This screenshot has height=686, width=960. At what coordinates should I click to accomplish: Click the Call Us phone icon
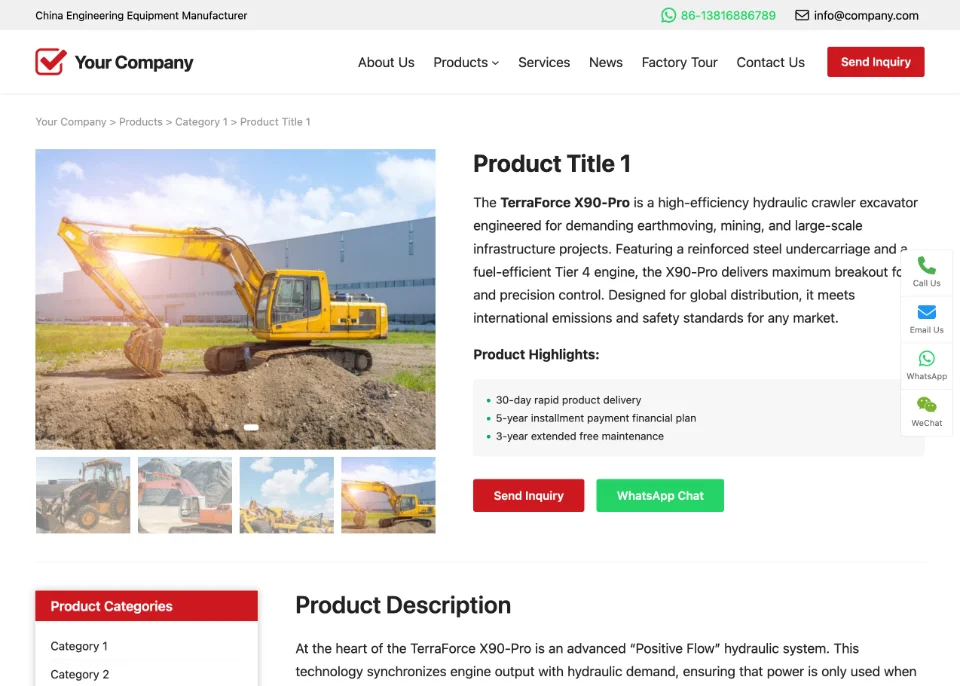tap(926, 265)
